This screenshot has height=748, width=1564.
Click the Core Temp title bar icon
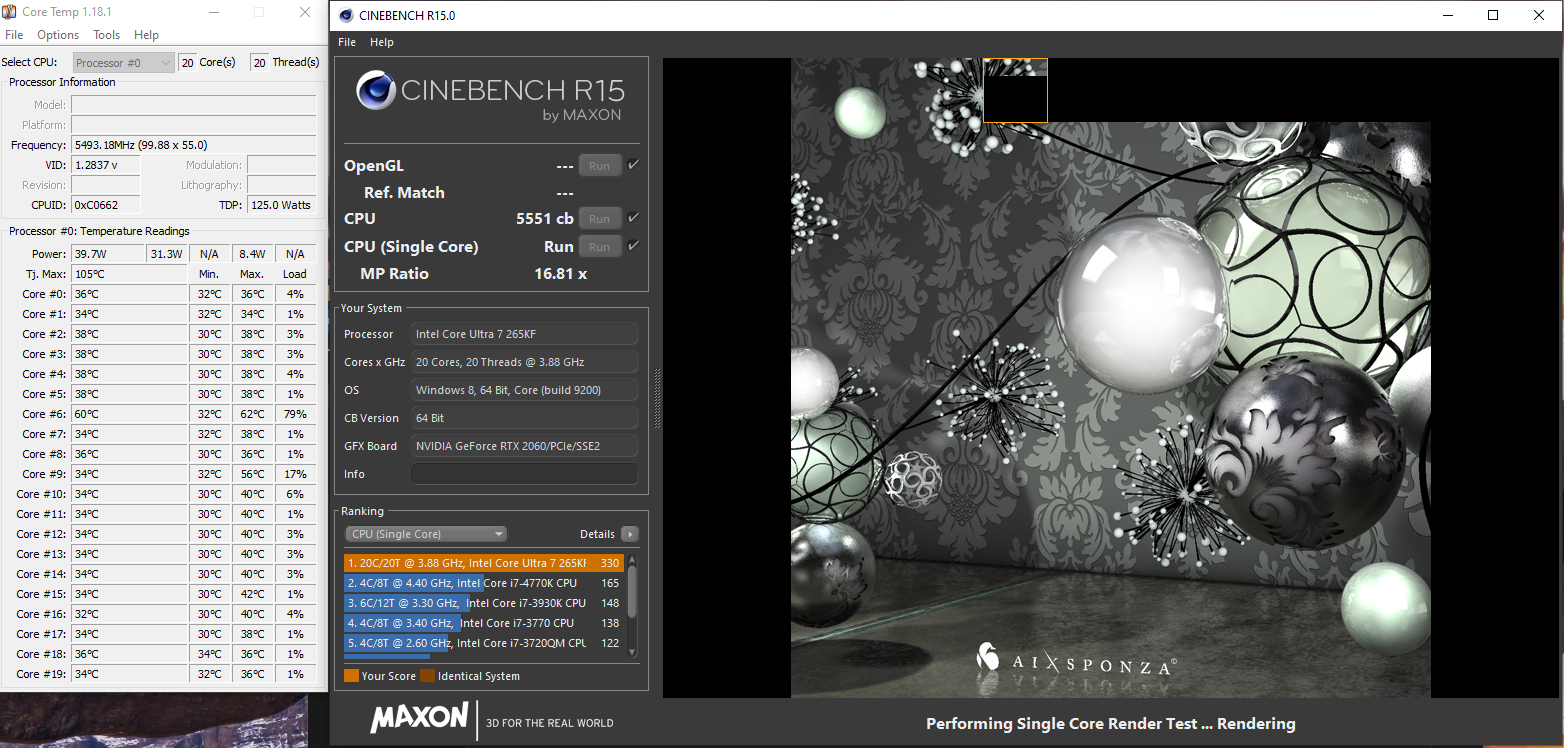(10, 12)
